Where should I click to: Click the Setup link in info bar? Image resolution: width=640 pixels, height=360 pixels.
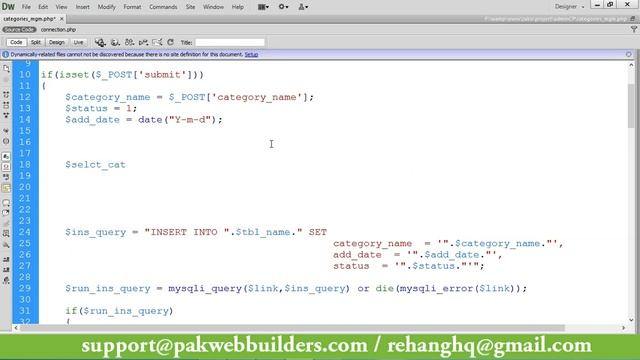251,54
